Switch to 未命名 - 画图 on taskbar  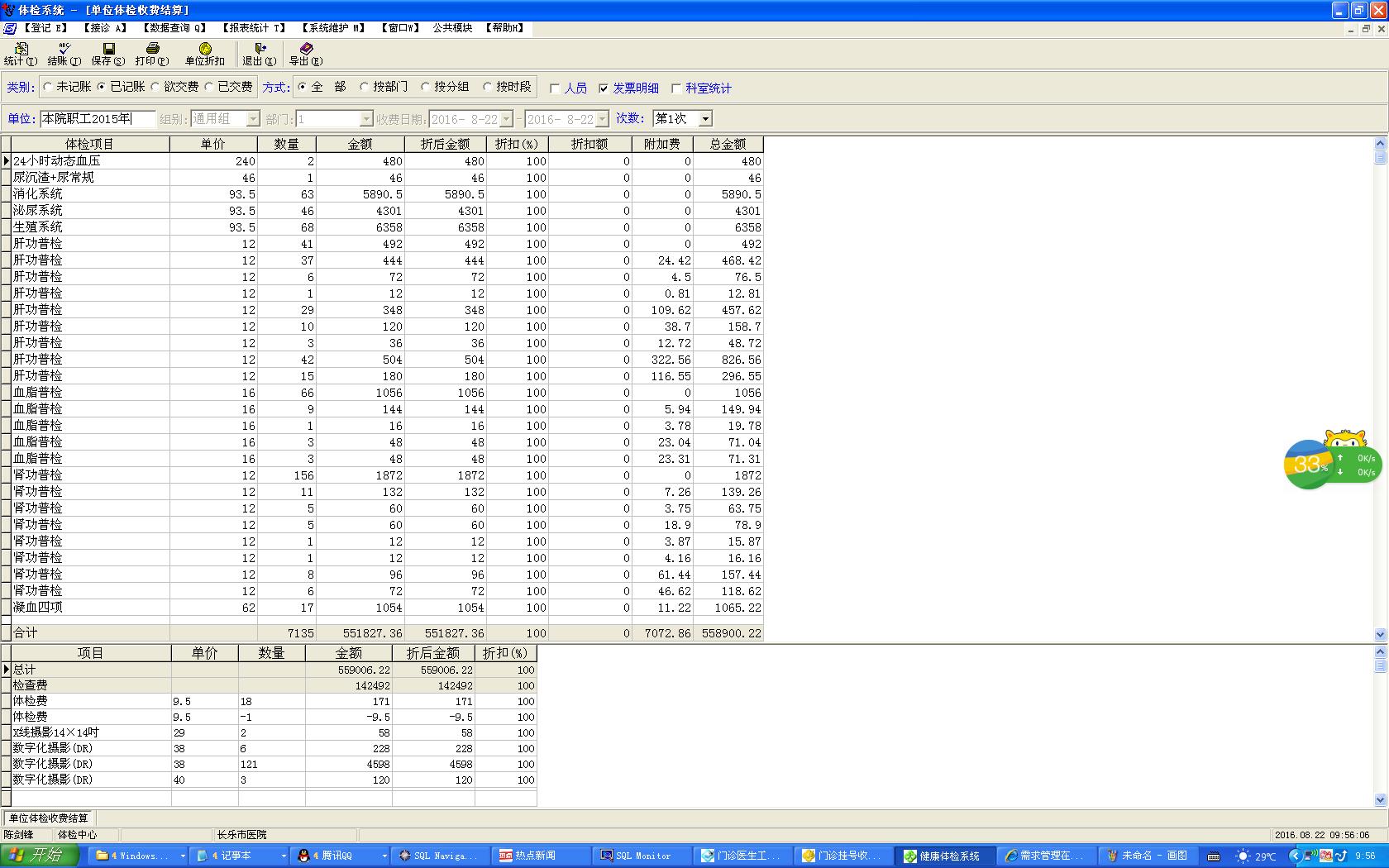click(x=1147, y=856)
